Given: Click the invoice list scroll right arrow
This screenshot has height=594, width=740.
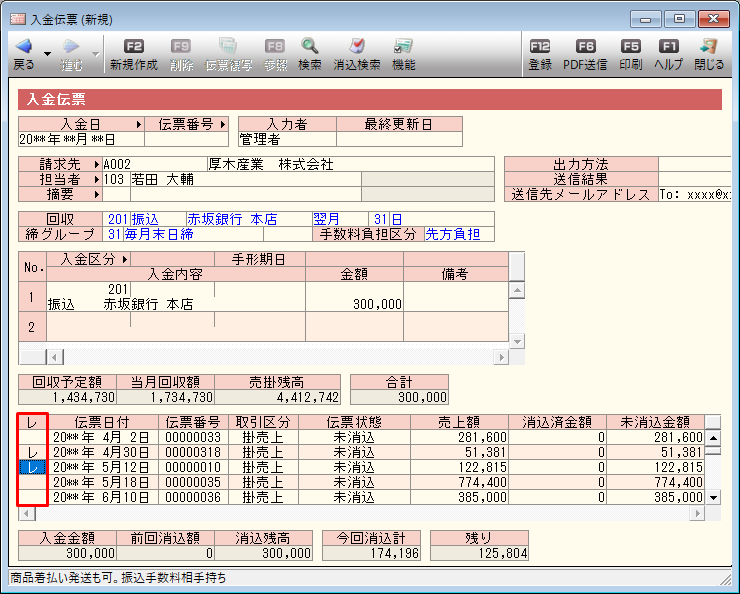Looking at the screenshot, I should coord(697,513).
